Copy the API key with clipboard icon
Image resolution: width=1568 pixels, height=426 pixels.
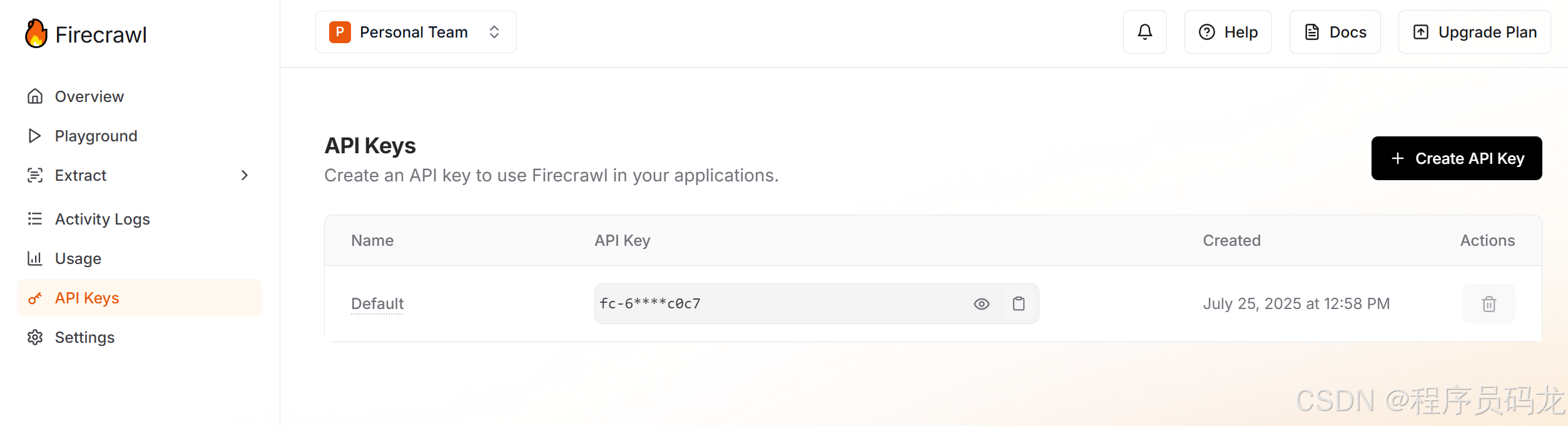pyautogui.click(x=1019, y=303)
